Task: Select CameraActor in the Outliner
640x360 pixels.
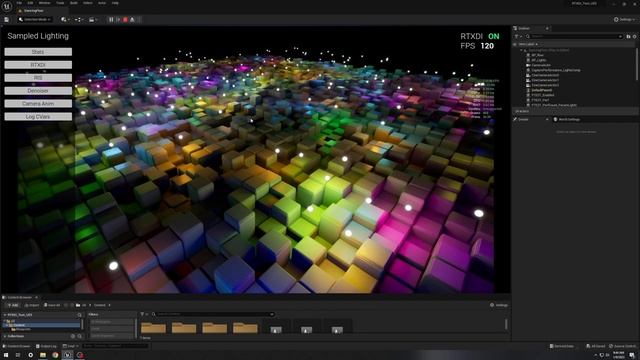Action: coord(541,65)
